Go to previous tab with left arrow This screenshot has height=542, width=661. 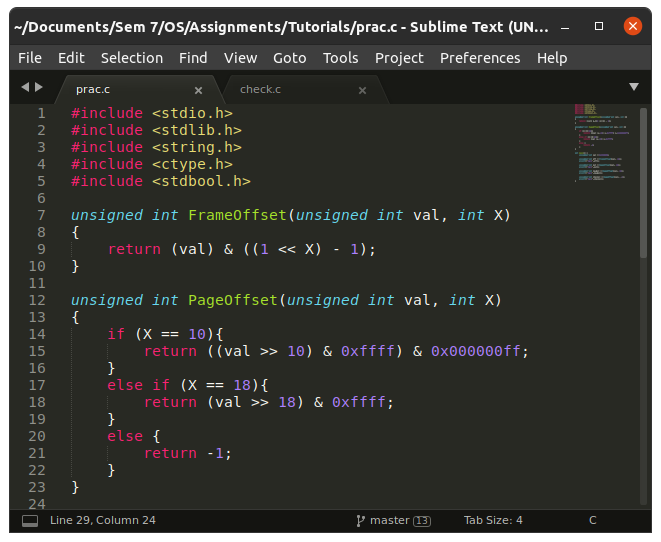(x=25, y=88)
